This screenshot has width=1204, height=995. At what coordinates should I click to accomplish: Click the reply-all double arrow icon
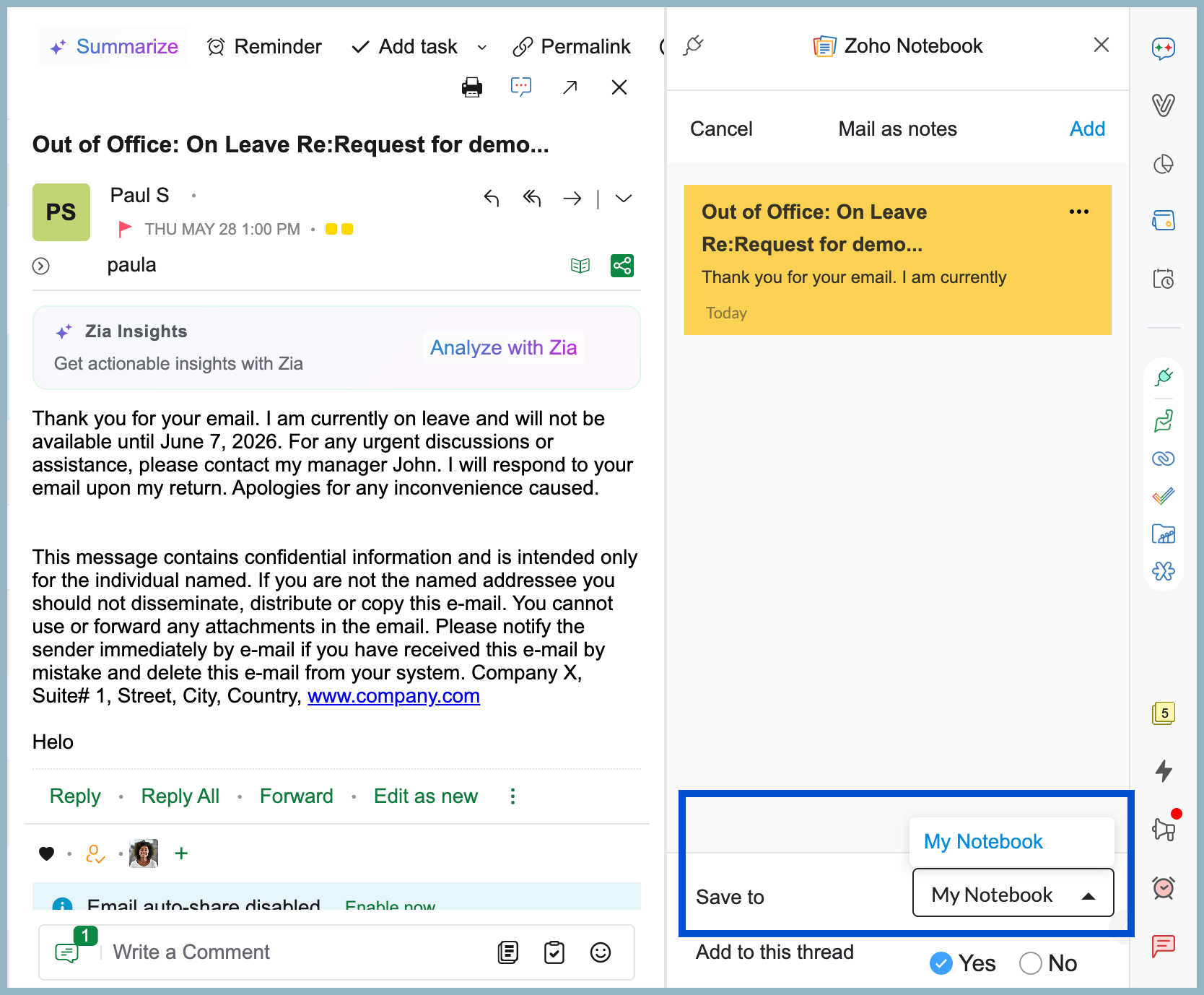(x=532, y=198)
